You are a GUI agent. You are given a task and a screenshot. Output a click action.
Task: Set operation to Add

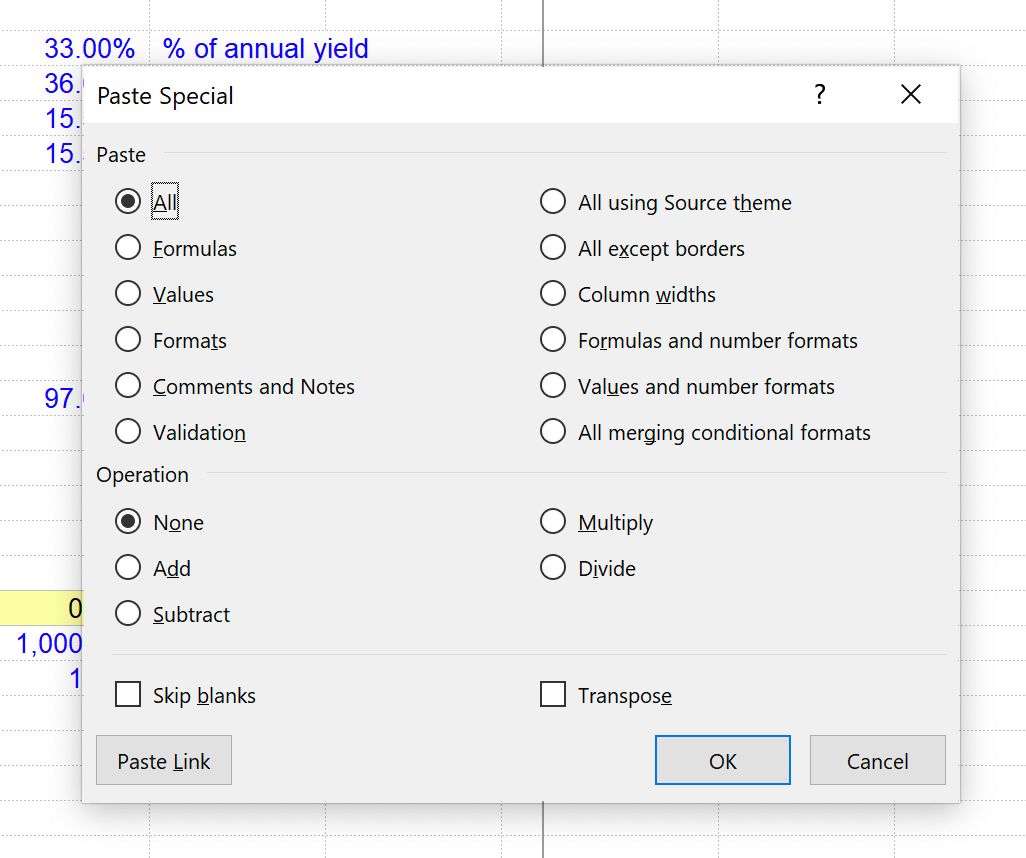click(x=128, y=568)
